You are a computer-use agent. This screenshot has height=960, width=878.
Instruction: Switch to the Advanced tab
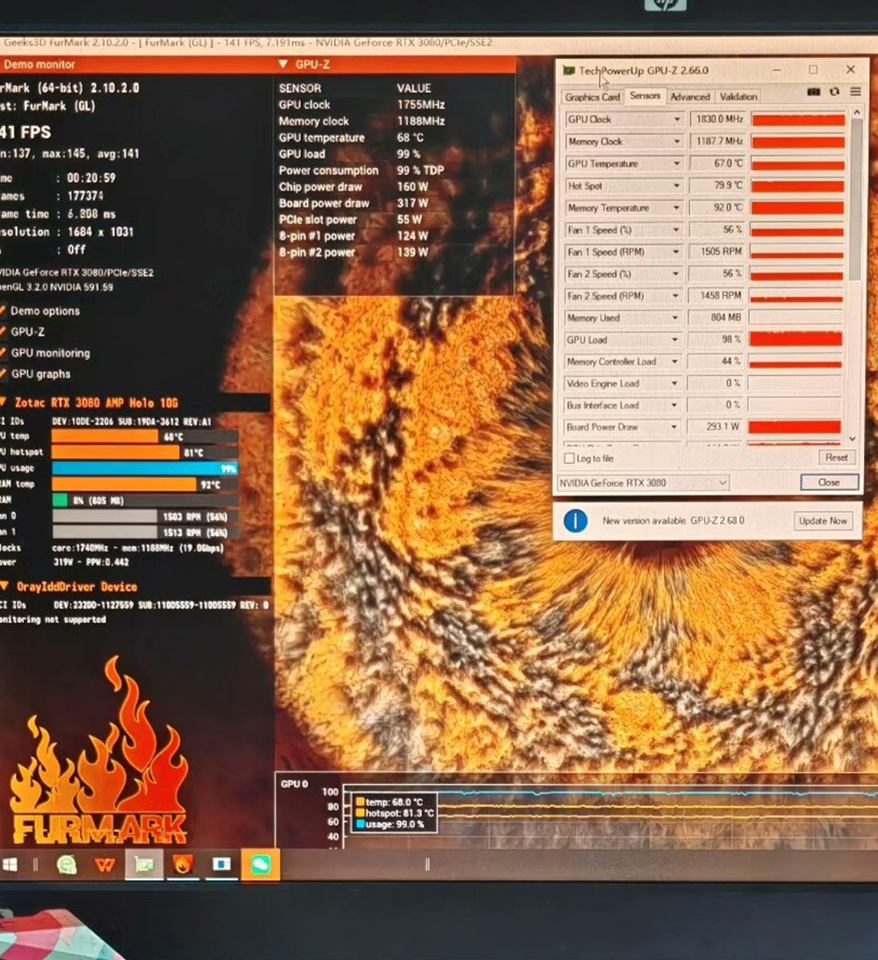tap(690, 97)
